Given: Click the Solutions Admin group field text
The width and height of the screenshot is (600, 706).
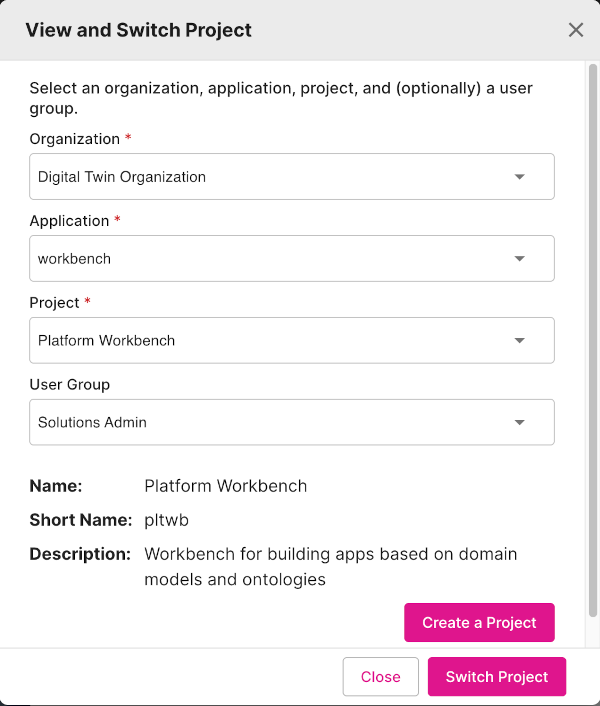Looking at the screenshot, I should click(x=92, y=423).
